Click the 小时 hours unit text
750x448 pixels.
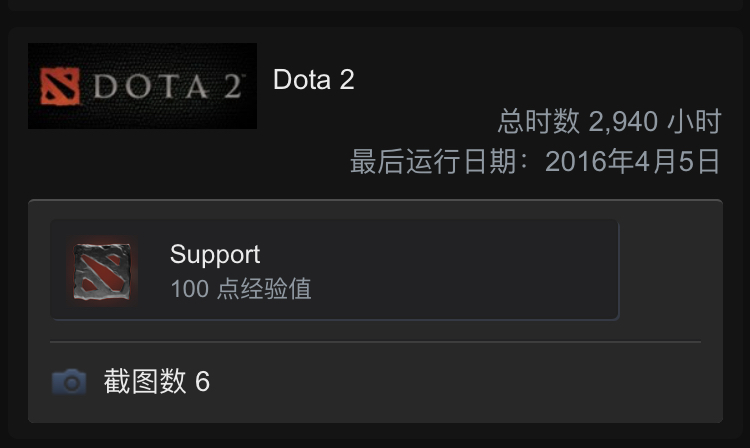click(x=695, y=122)
